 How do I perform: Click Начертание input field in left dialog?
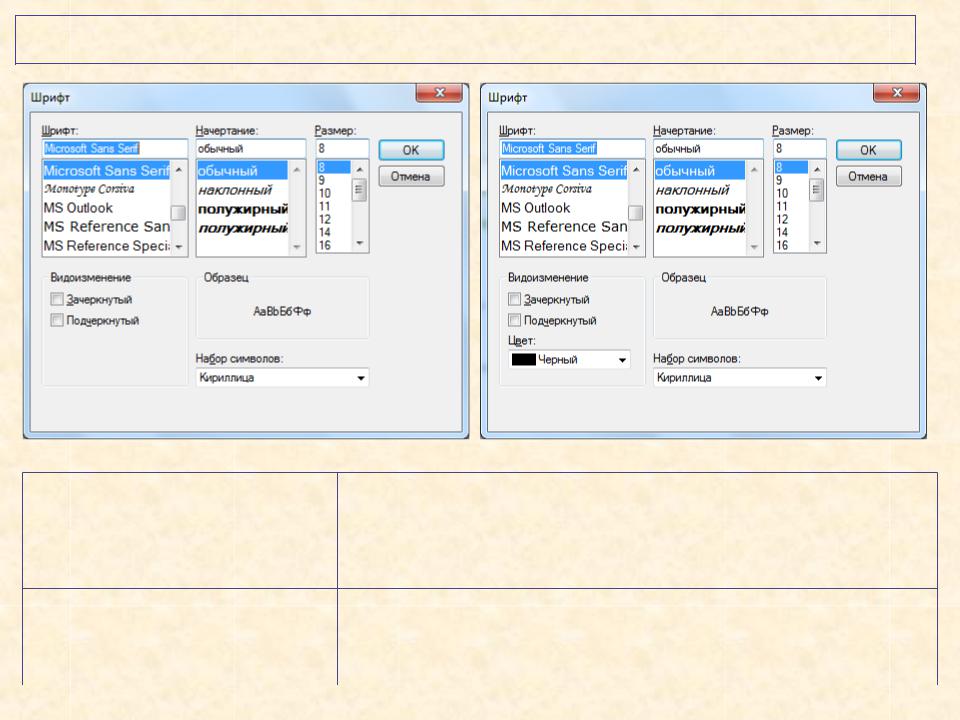250,148
